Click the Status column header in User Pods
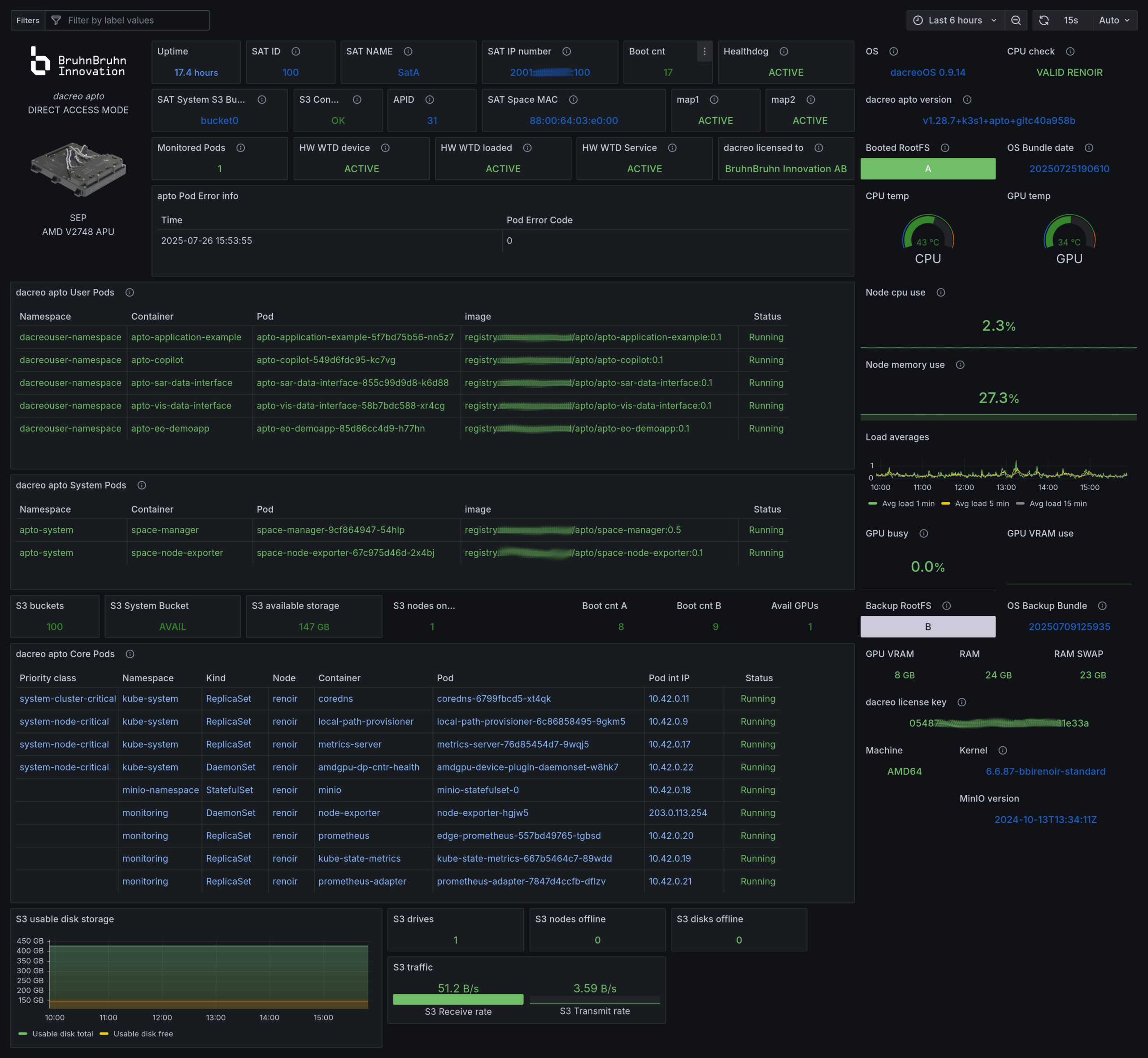This screenshot has height=1058, width=1148. [767, 317]
